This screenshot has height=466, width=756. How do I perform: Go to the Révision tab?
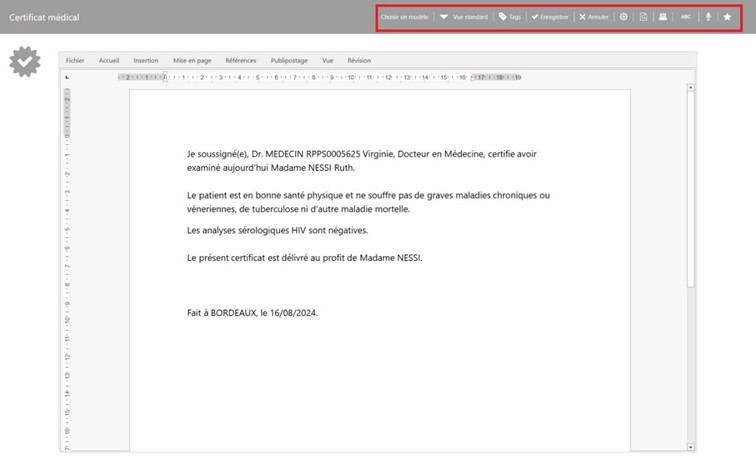pyautogui.click(x=359, y=60)
